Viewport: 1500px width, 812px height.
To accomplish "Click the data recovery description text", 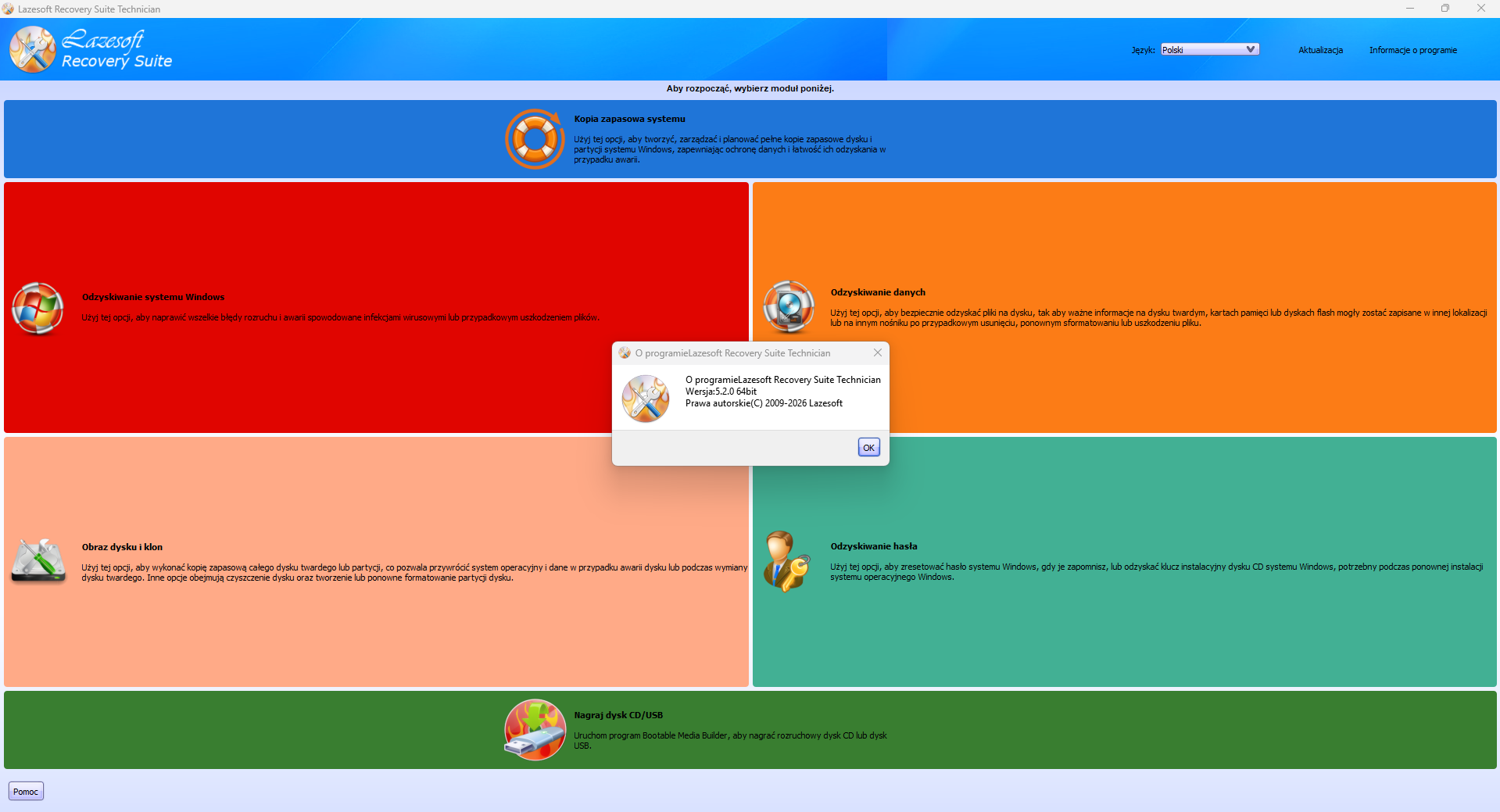I will click(x=1158, y=318).
